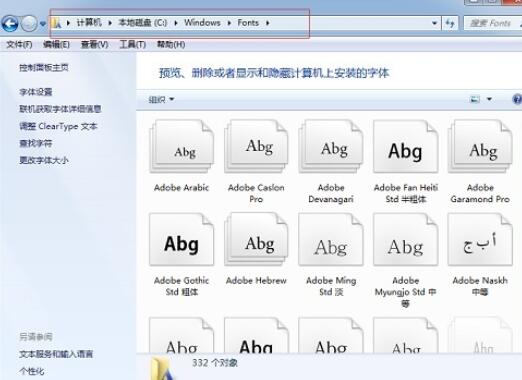The width and height of the screenshot is (522, 380).
Task: Select the Adobe Hebrew font thumbnail
Action: pyautogui.click(x=256, y=240)
